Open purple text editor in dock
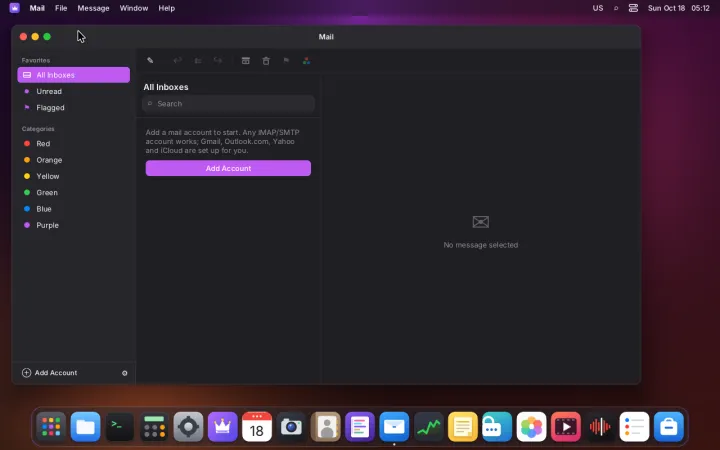The image size is (720, 450). point(360,427)
